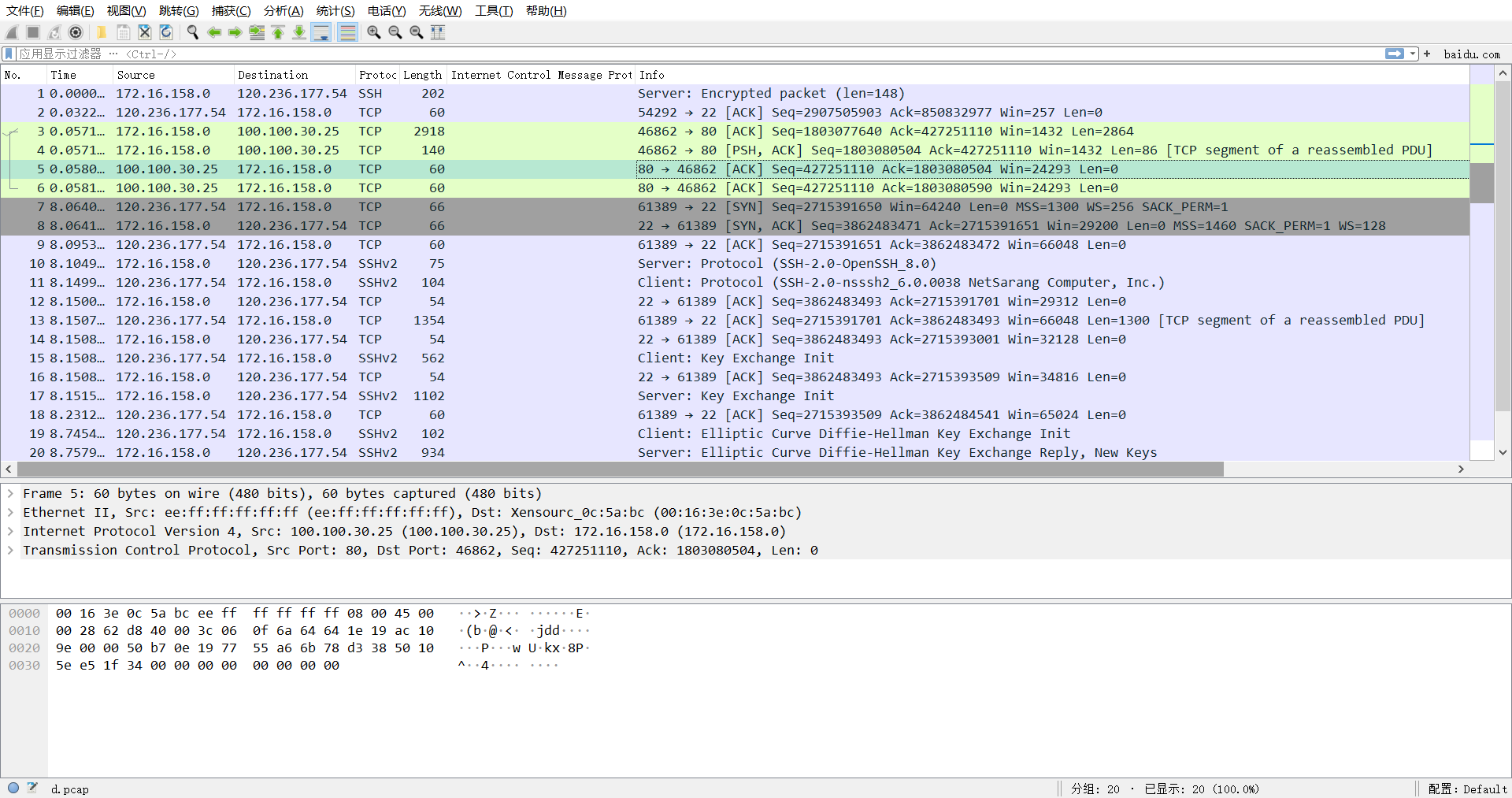
Task: Expand the Frame 5 details row
Action: 10,493
